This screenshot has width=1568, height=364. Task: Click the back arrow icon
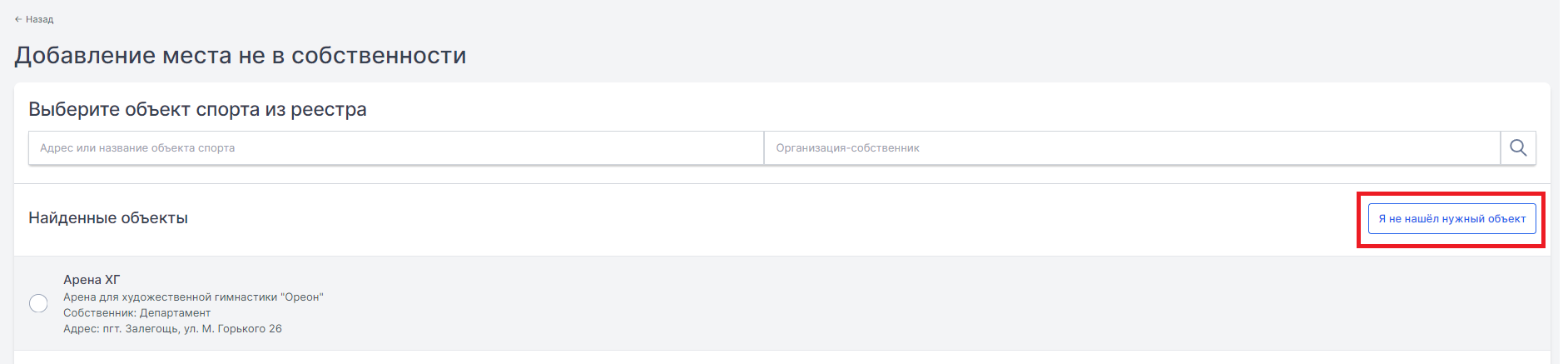tap(18, 19)
